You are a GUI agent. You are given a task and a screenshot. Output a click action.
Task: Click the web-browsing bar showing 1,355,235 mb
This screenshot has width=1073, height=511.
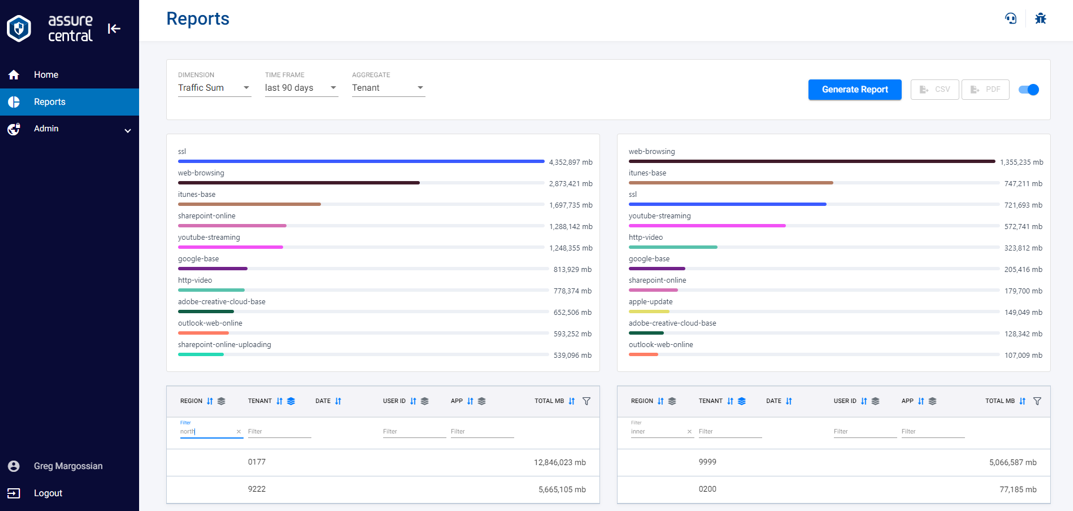pyautogui.click(x=812, y=161)
